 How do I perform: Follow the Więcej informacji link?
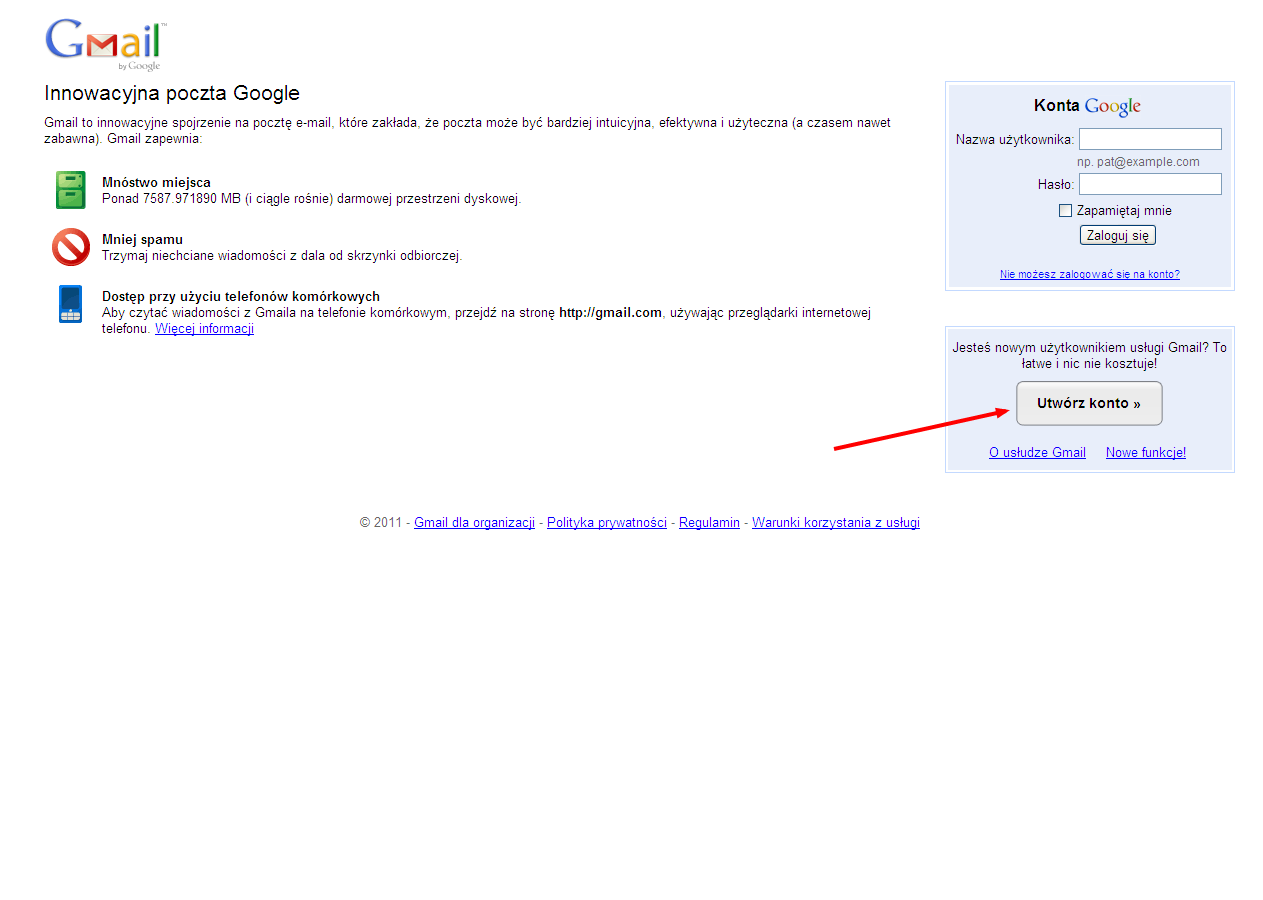[204, 329]
